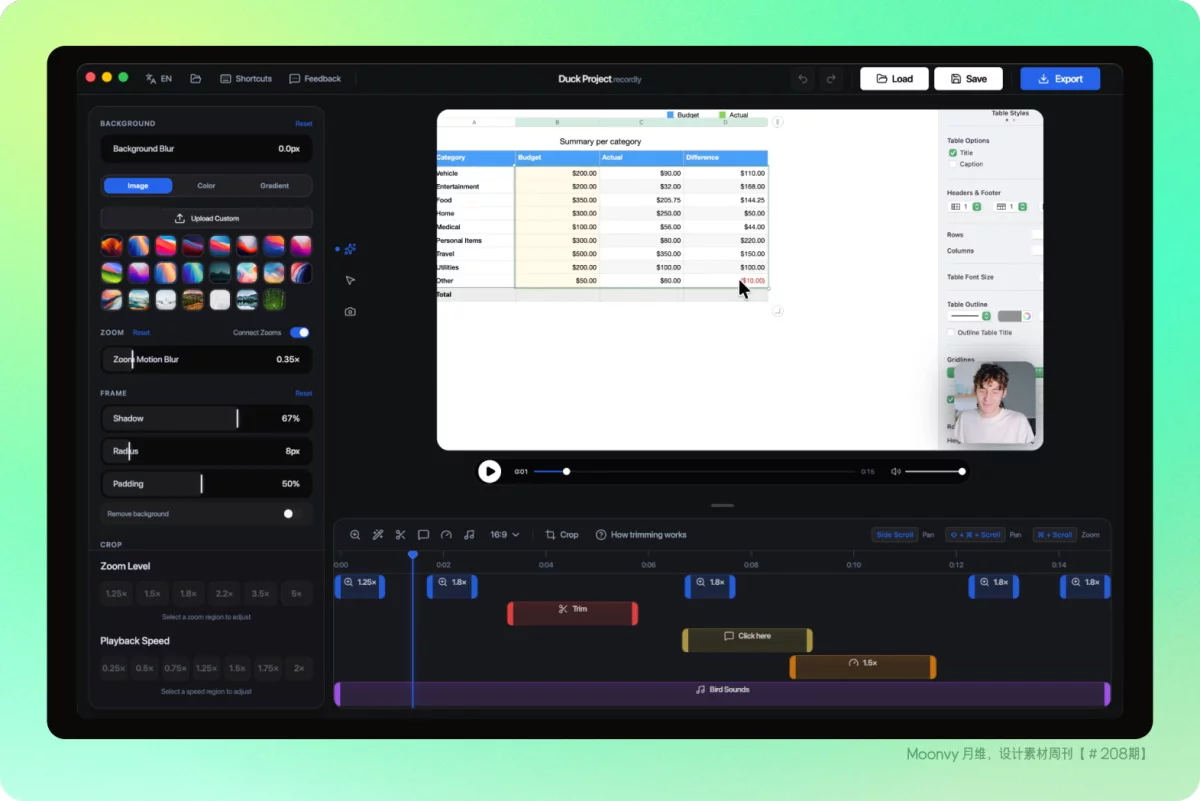Click the add zoom magnifier icon
The height and width of the screenshot is (801, 1200).
[355, 535]
